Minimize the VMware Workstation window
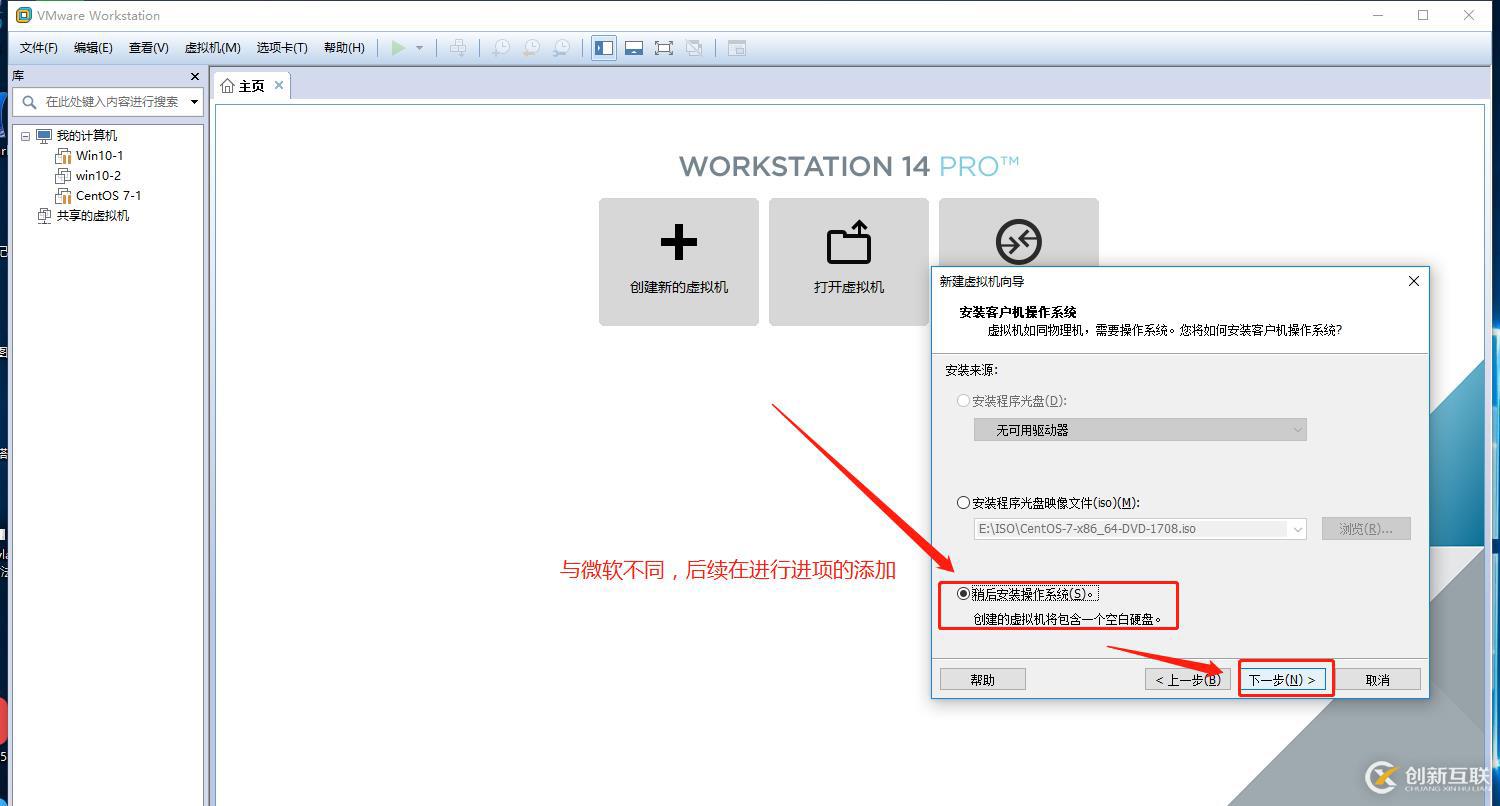This screenshot has width=1500, height=806. [1378, 15]
